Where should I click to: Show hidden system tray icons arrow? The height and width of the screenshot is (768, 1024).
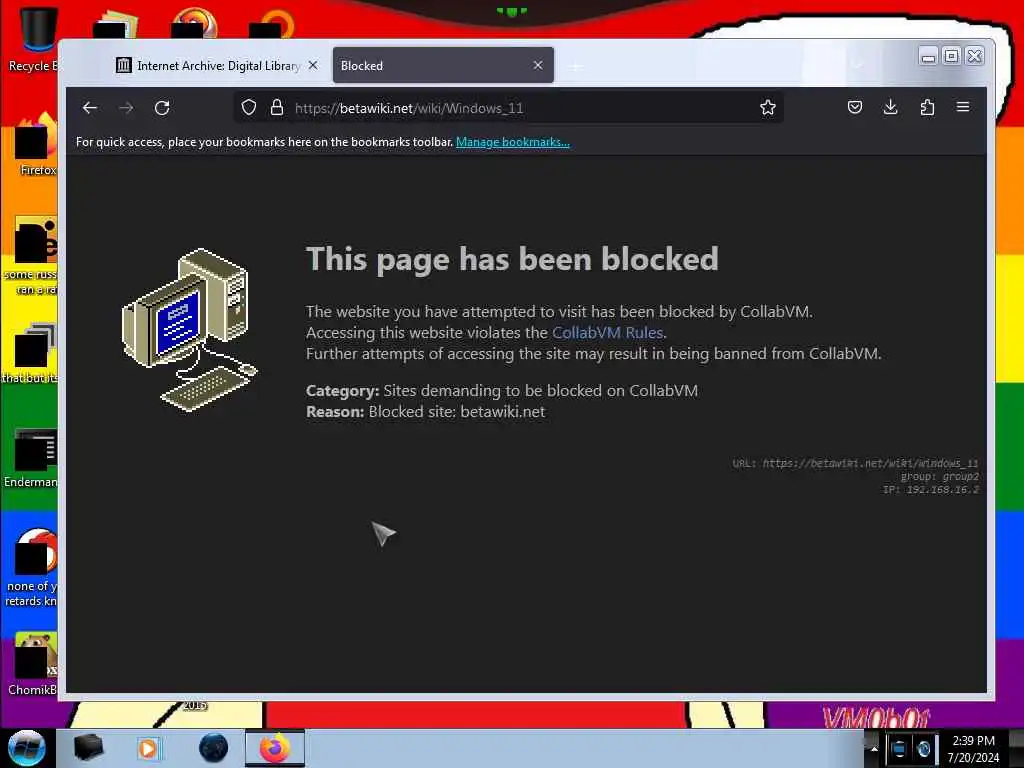pos(874,748)
